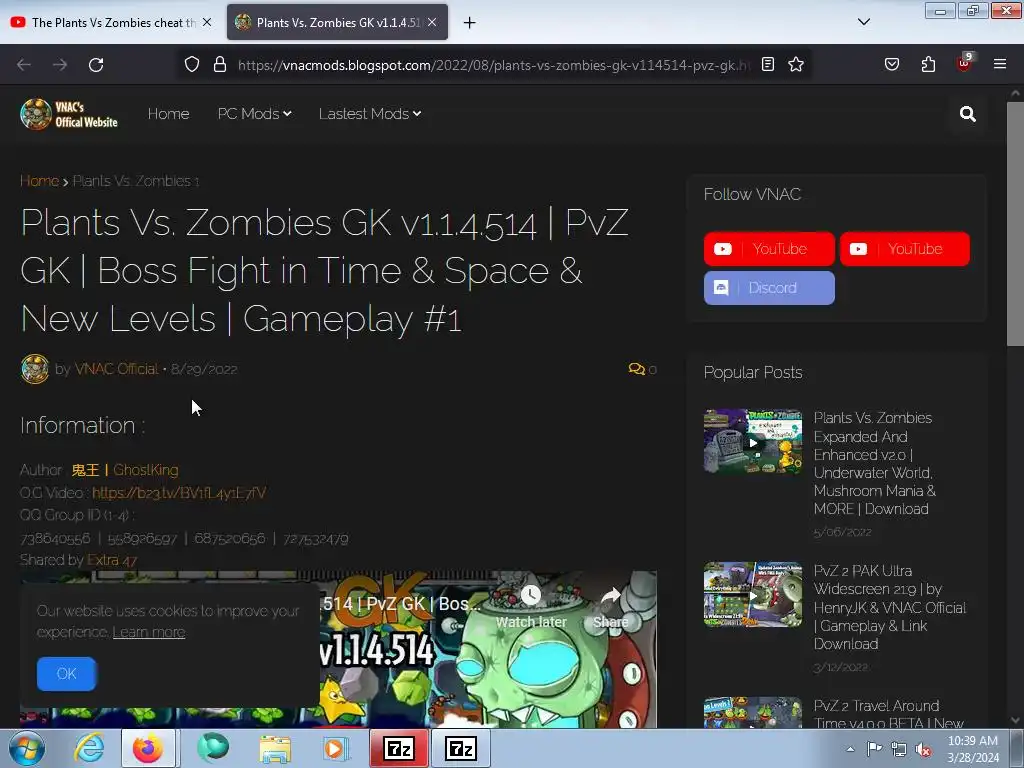
Task: Open PvZ 2 PAK Ultra Widescreen post title
Action: [x=889, y=607]
